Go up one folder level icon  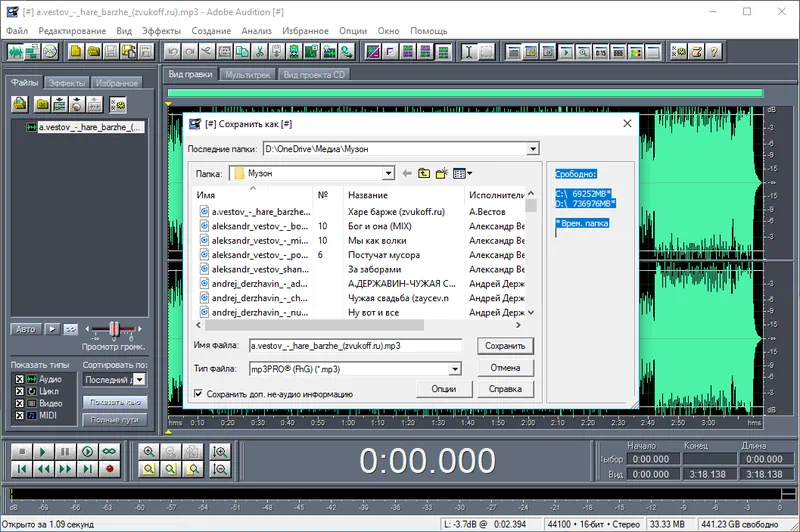point(424,173)
